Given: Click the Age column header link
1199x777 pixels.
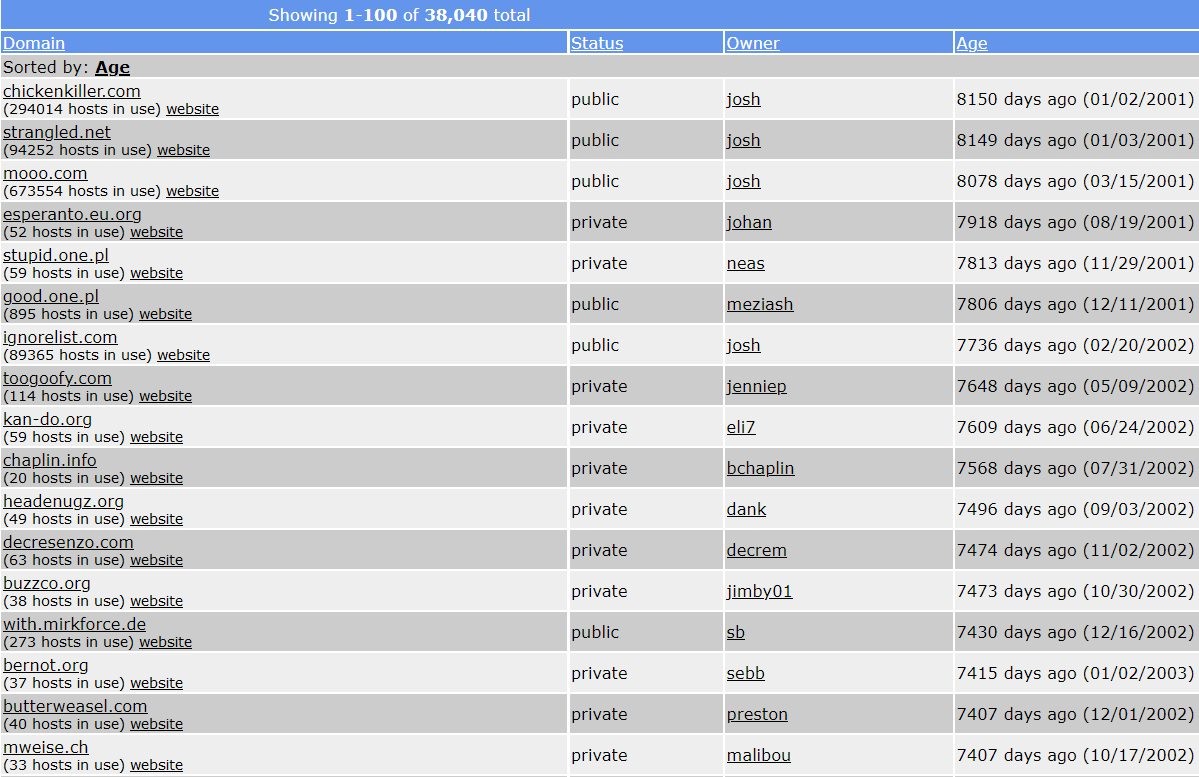Looking at the screenshot, I should [972, 44].
